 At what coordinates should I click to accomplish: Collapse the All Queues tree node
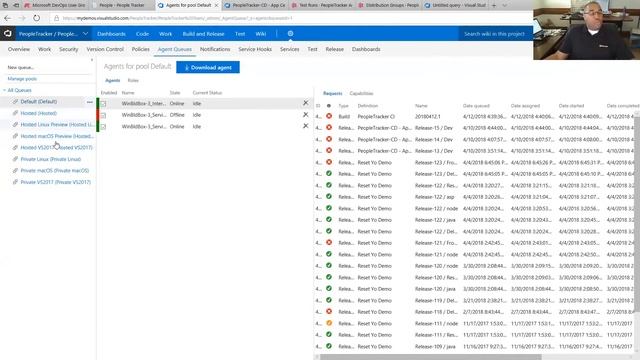coord(4,90)
